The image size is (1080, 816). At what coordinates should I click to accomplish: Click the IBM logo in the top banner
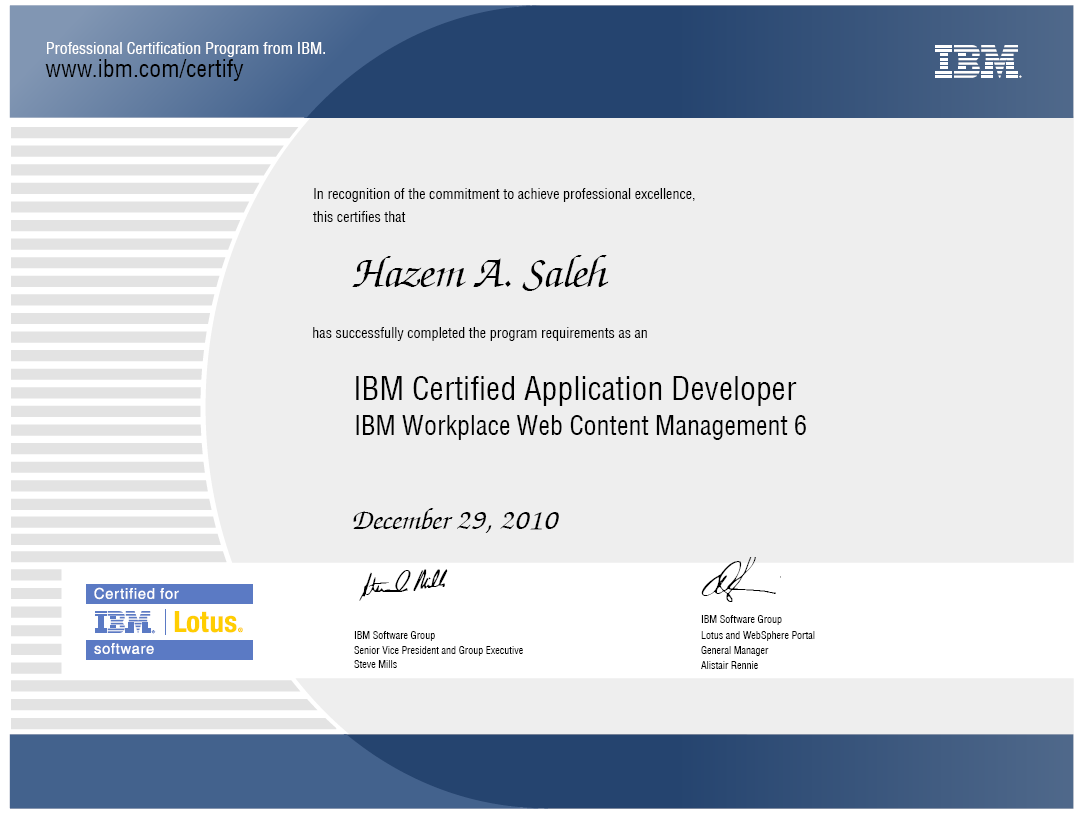click(976, 62)
